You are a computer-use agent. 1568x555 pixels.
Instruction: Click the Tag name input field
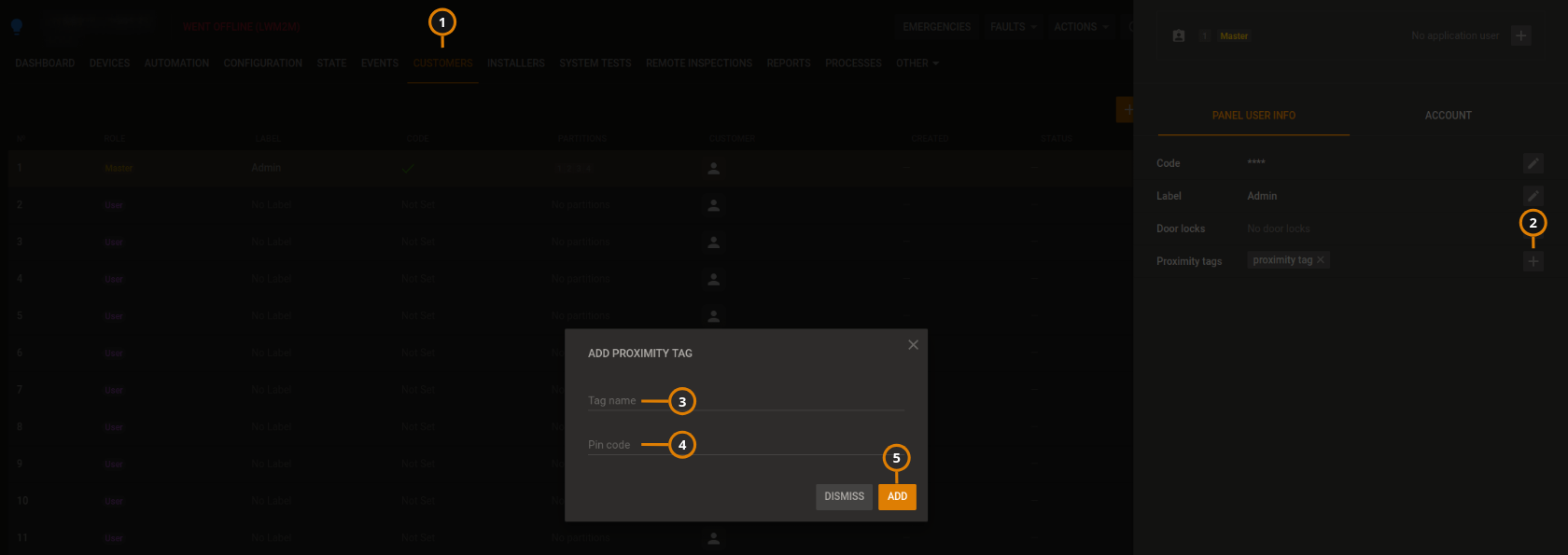tap(746, 400)
